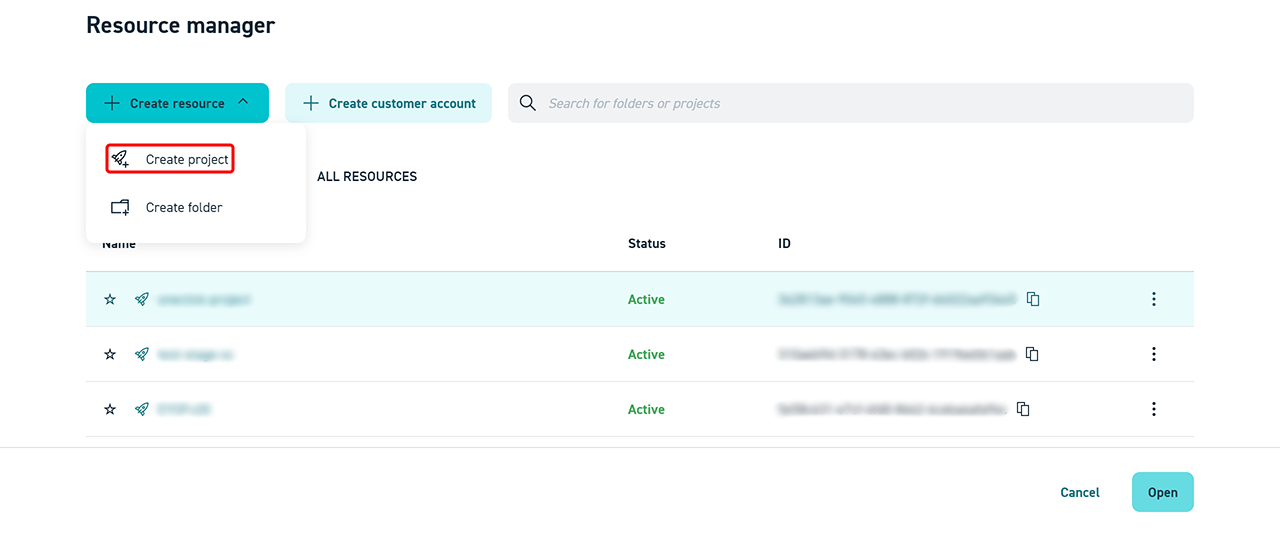This screenshot has width=1280, height=536.
Task: Star the first project as favorite
Action: point(110,299)
